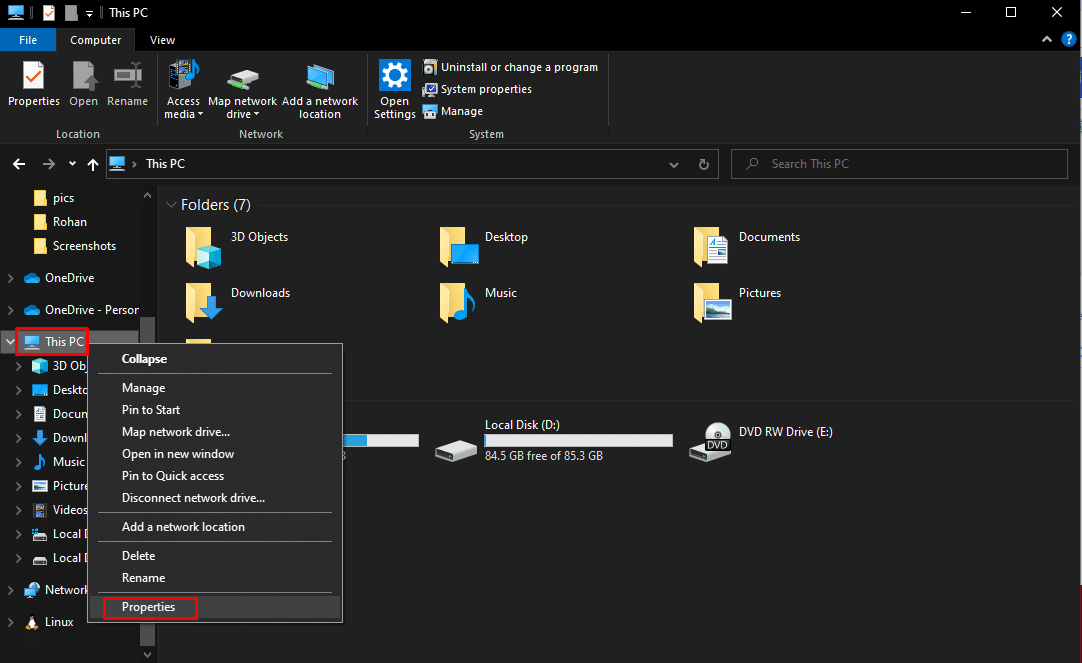The width and height of the screenshot is (1082, 663).
Task: Click the Rename ribbon icon
Action: 128,83
